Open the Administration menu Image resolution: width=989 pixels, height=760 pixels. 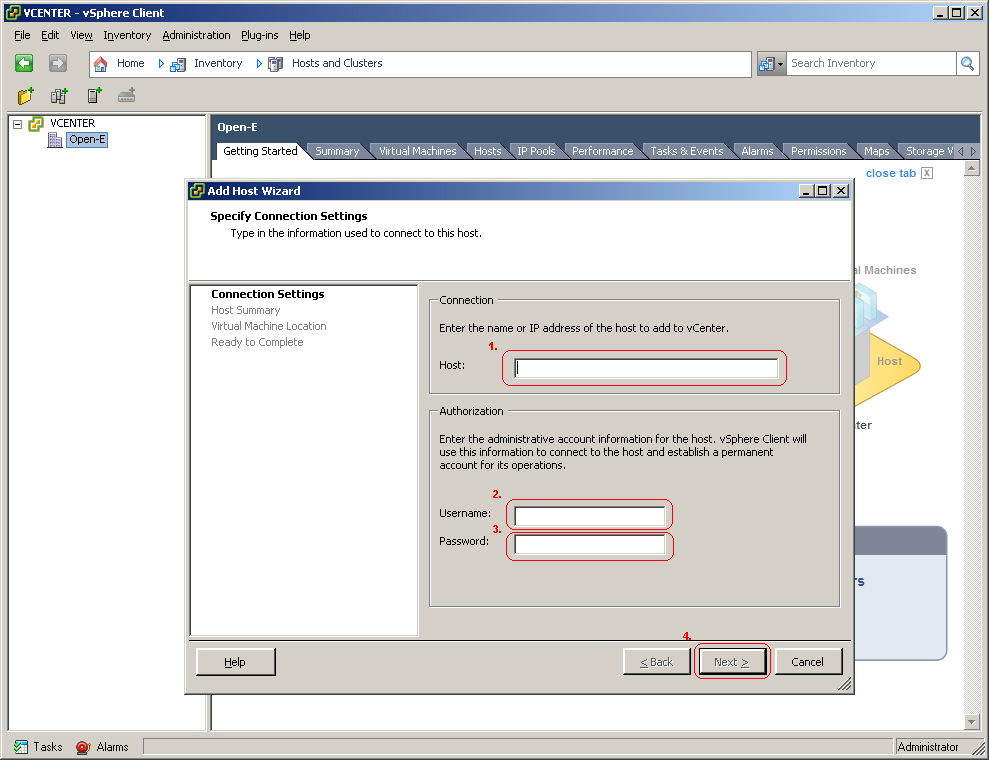click(196, 35)
